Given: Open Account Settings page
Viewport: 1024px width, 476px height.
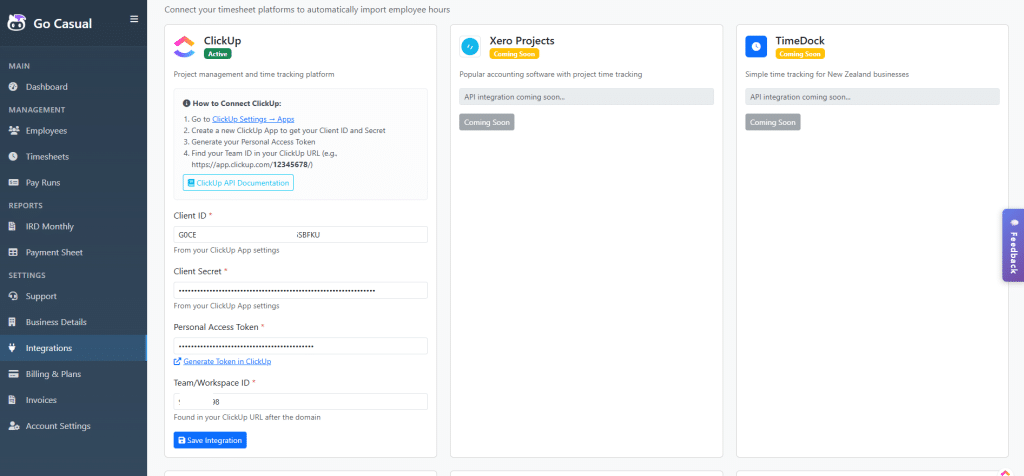Looking at the screenshot, I should coord(57,426).
